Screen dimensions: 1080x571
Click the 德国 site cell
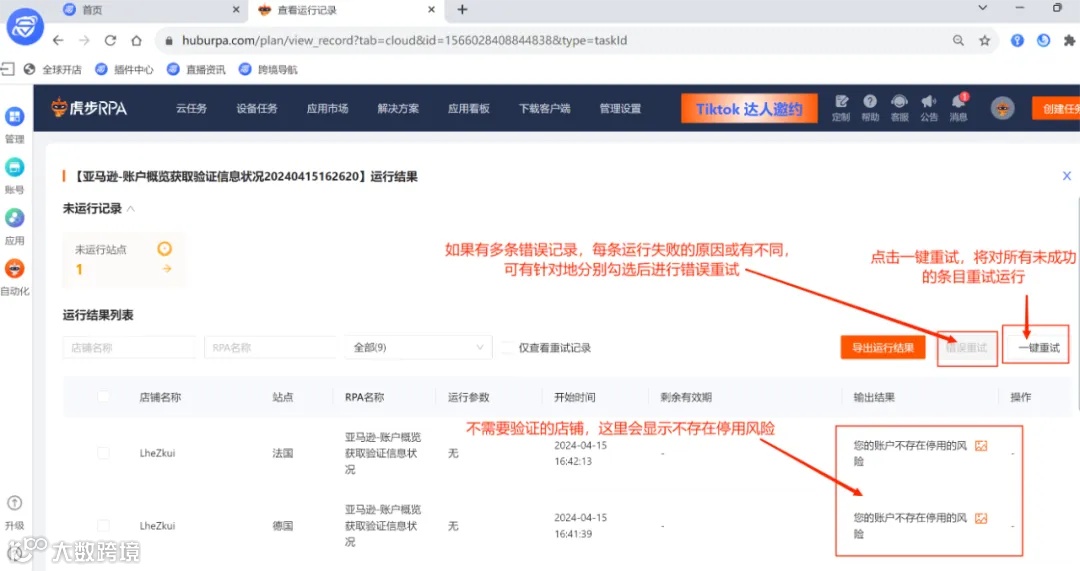coord(282,526)
